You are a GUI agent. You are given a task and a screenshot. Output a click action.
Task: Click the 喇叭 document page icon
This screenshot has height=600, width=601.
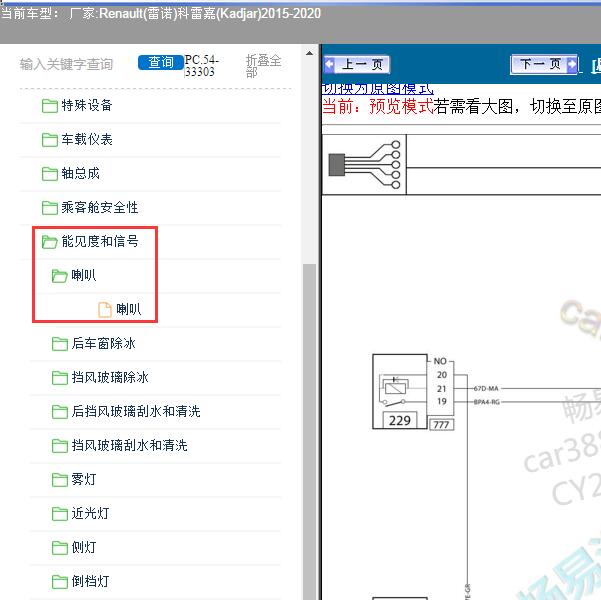pyautogui.click(x=105, y=310)
